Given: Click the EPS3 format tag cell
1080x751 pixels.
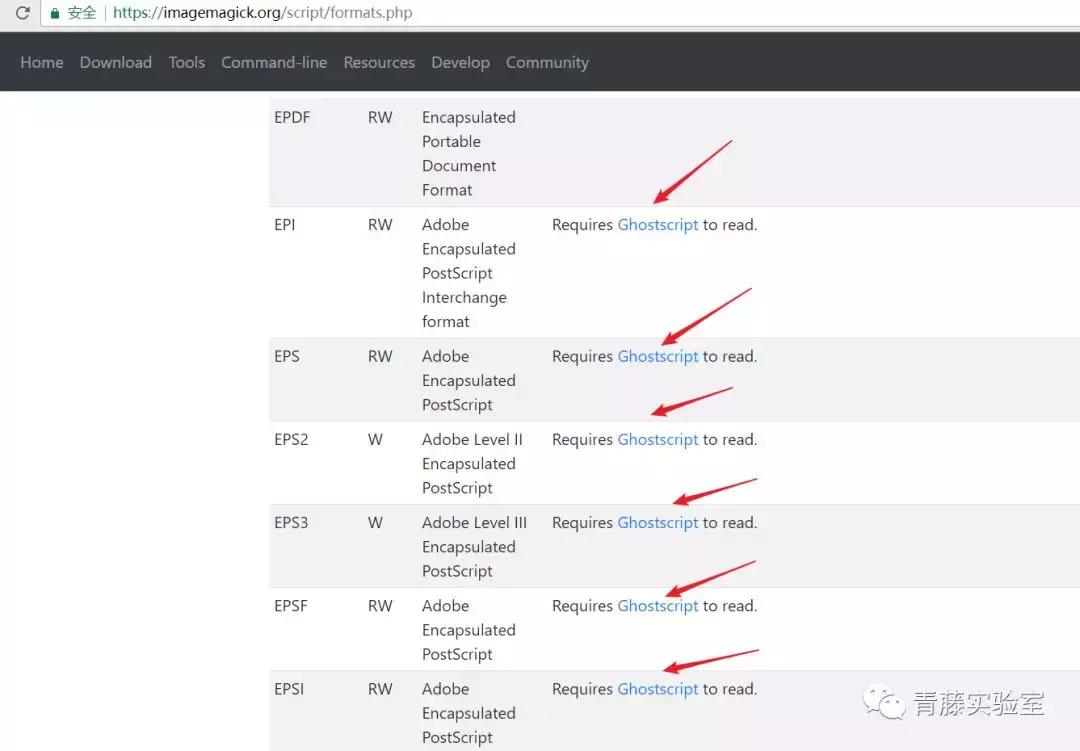Looking at the screenshot, I should coord(291,523).
